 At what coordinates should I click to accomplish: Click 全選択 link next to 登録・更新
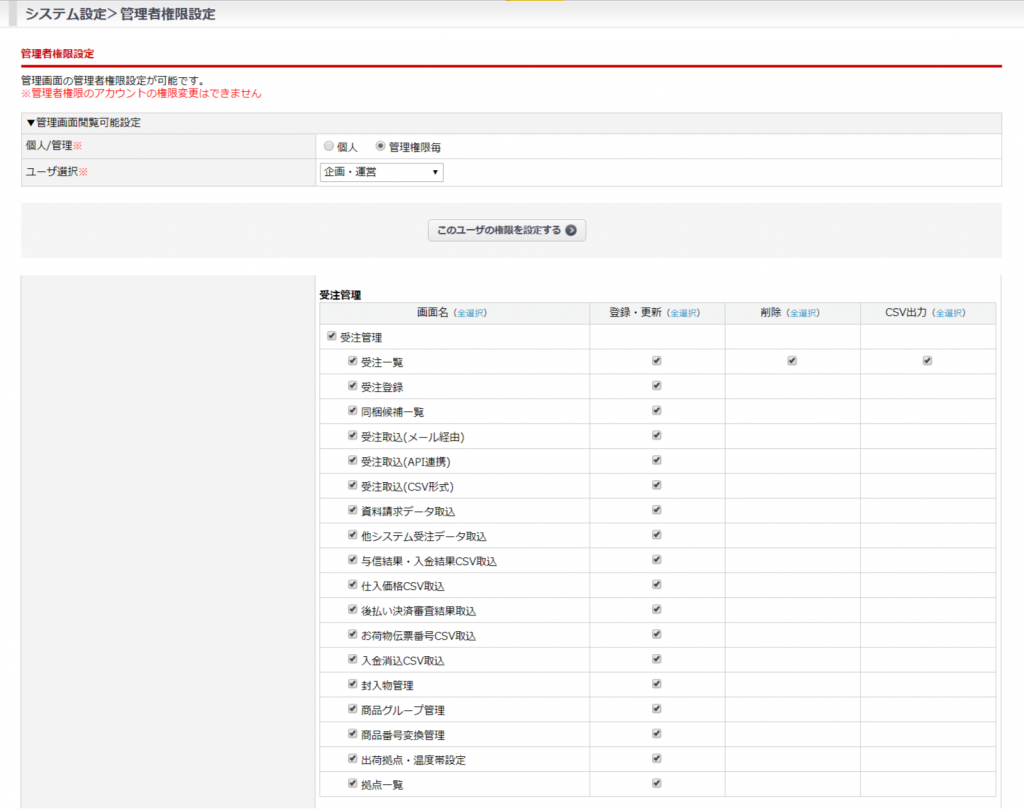pyautogui.click(x=683, y=313)
